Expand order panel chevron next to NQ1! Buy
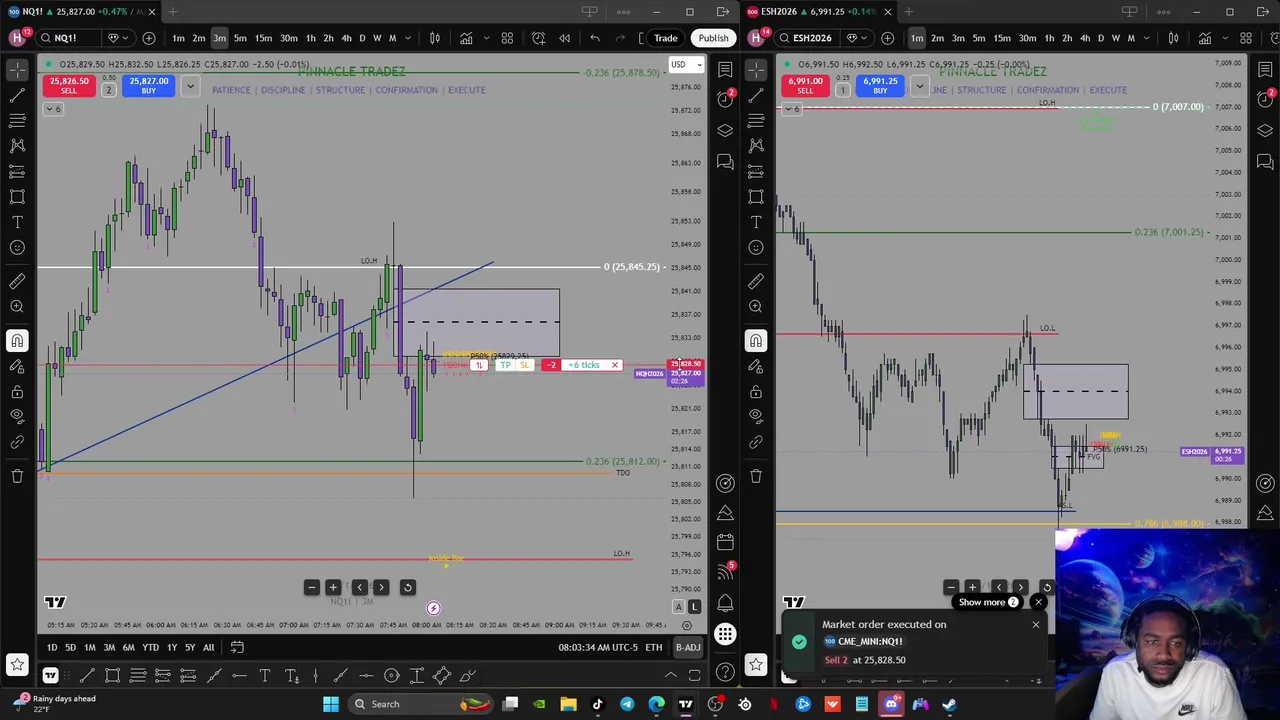Screen dimensions: 1280x720 [x=189, y=86]
